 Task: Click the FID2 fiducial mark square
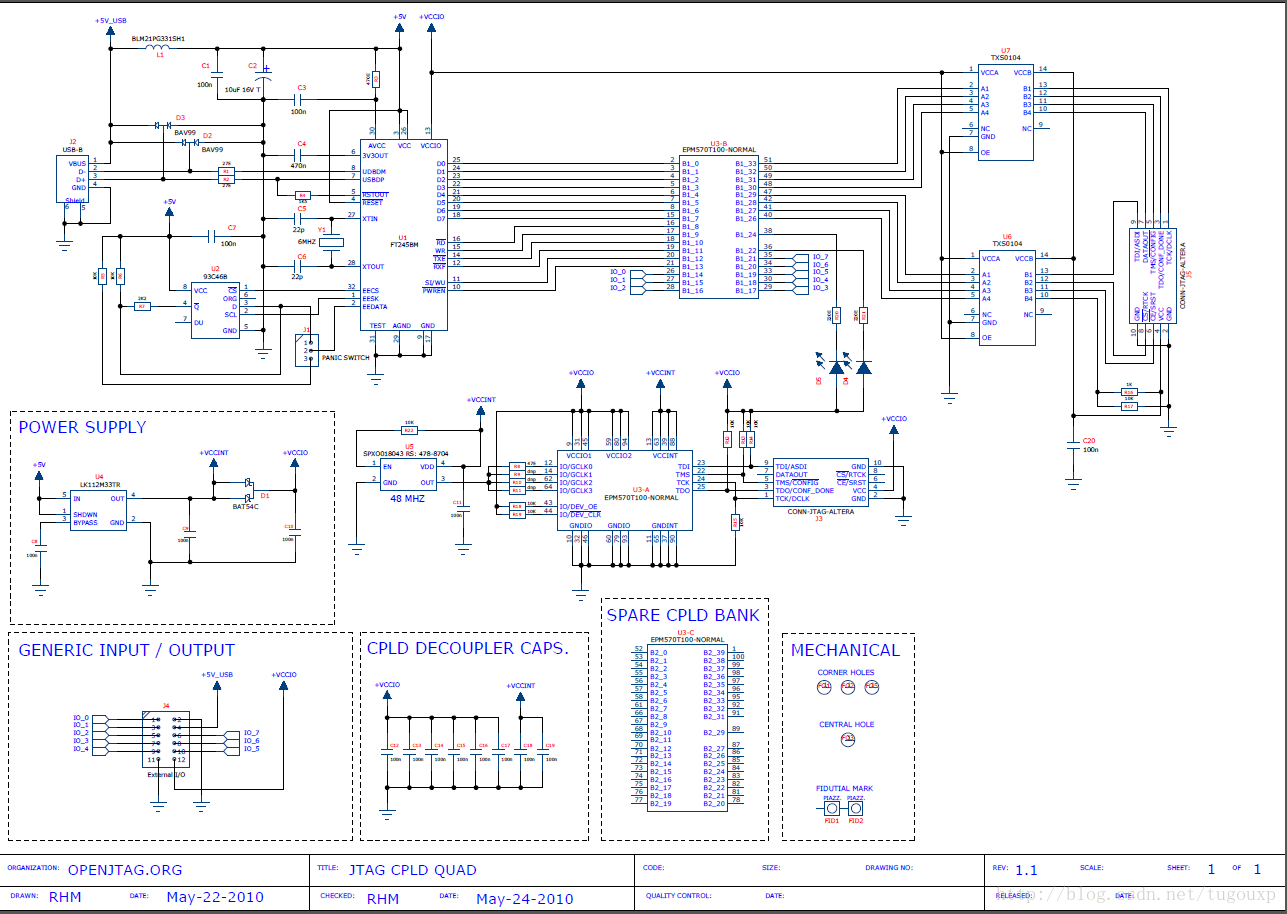click(856, 808)
